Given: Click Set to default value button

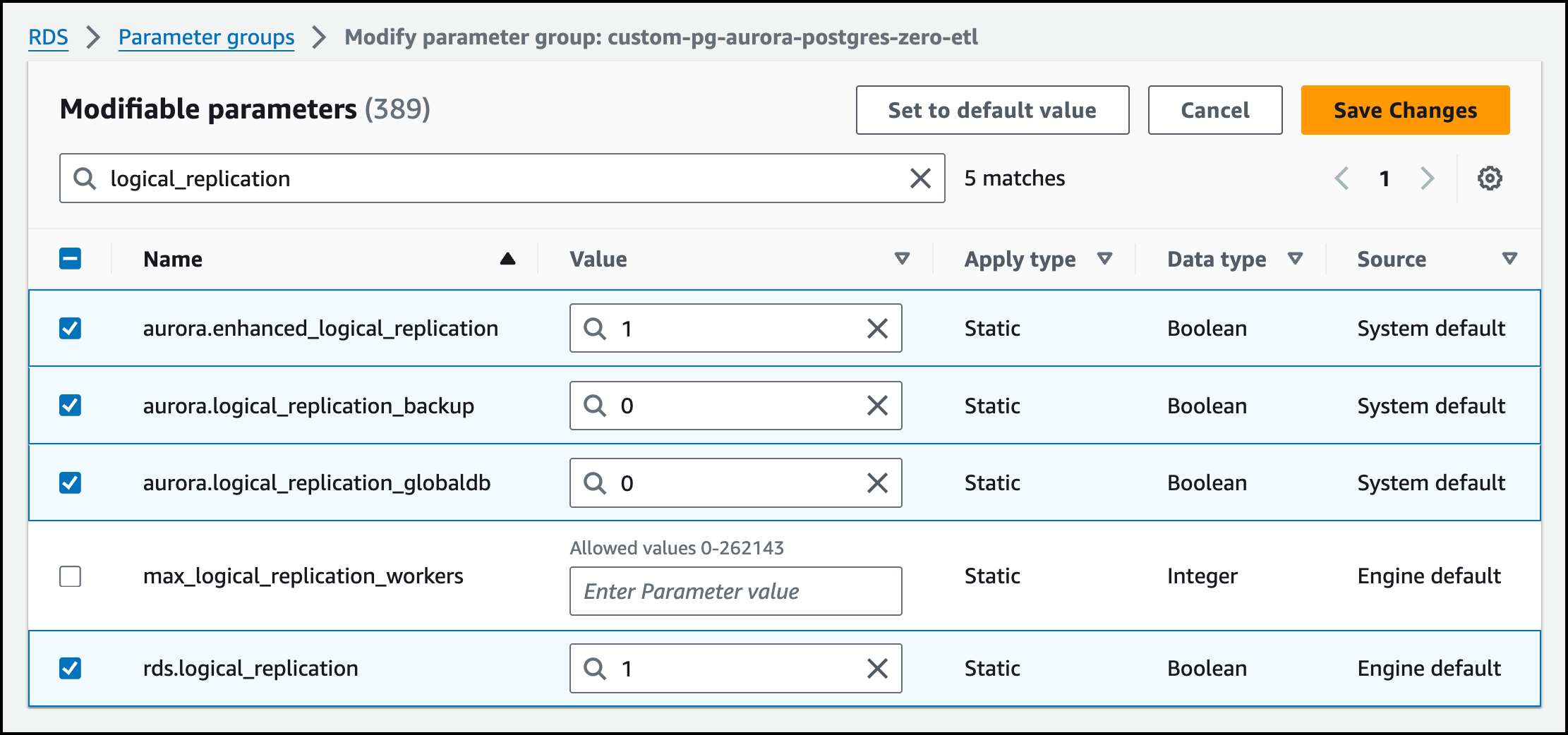Looking at the screenshot, I should tap(992, 110).
